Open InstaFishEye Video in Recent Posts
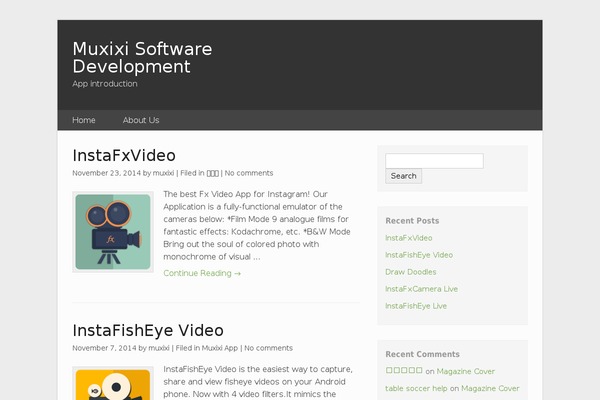Screen dimensions: 600x400 click(x=419, y=255)
